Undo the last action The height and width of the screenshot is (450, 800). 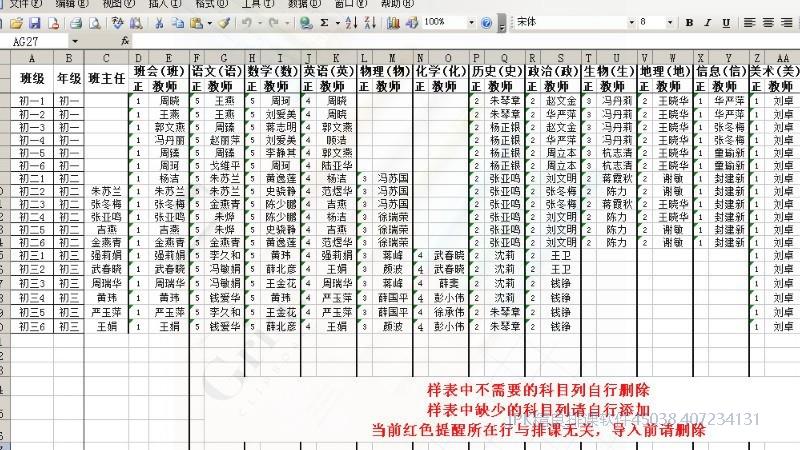[x=247, y=23]
